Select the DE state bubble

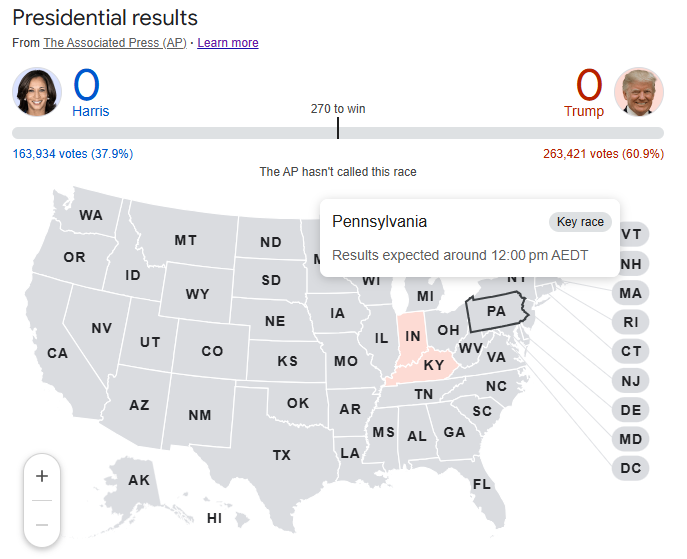click(x=630, y=410)
